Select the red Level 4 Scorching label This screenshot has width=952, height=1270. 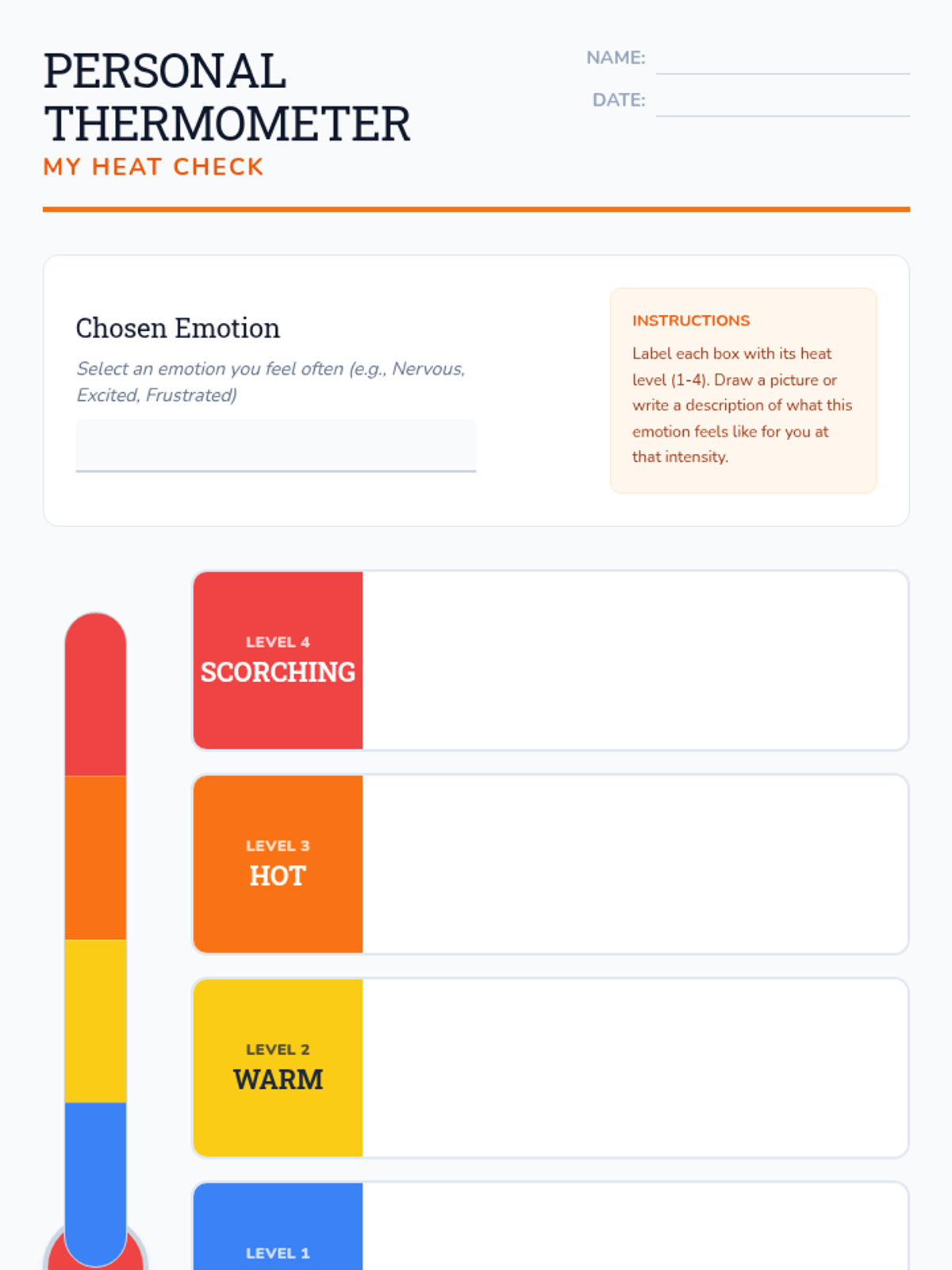click(x=278, y=660)
